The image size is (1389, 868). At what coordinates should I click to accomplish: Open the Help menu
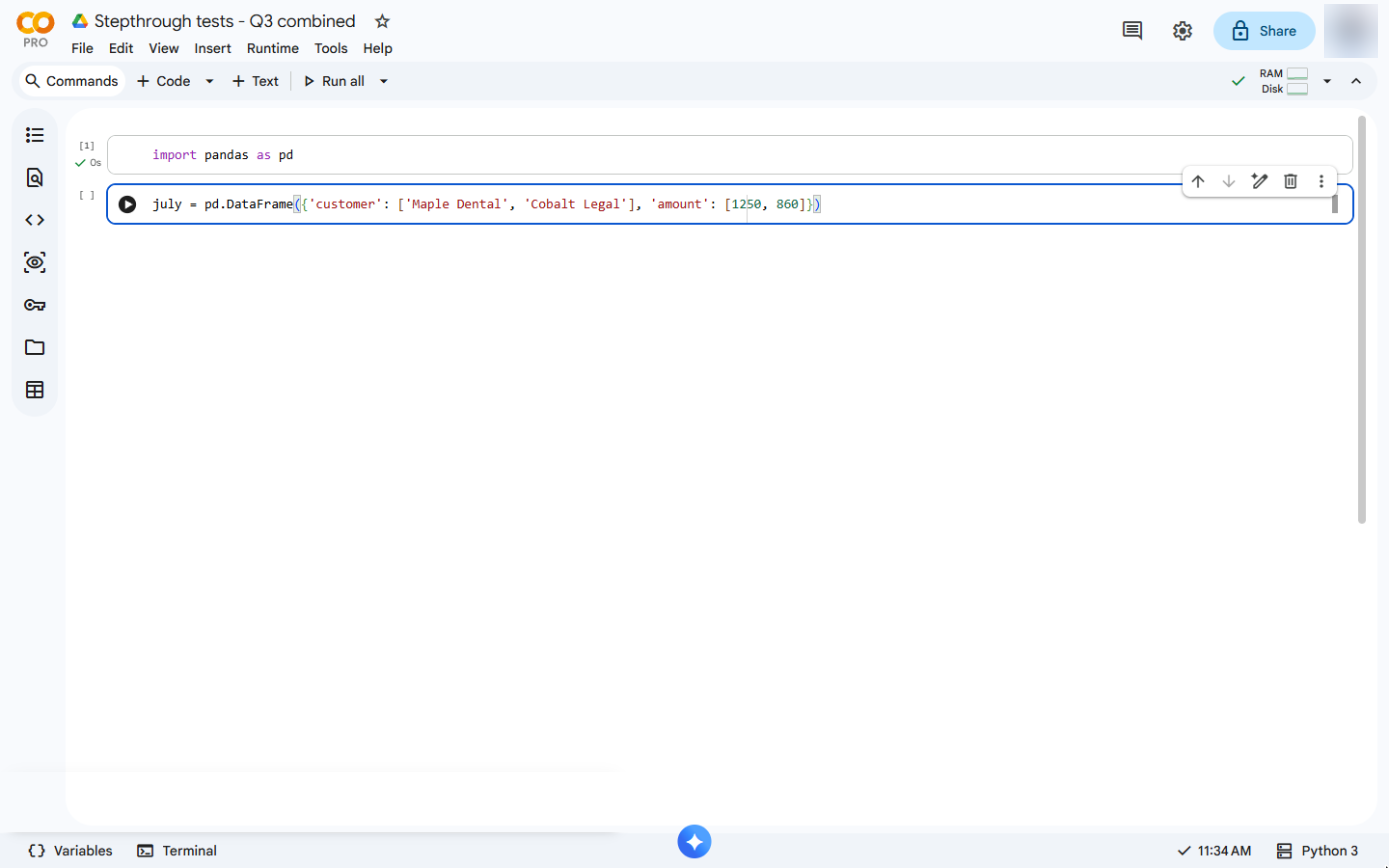pos(378,48)
